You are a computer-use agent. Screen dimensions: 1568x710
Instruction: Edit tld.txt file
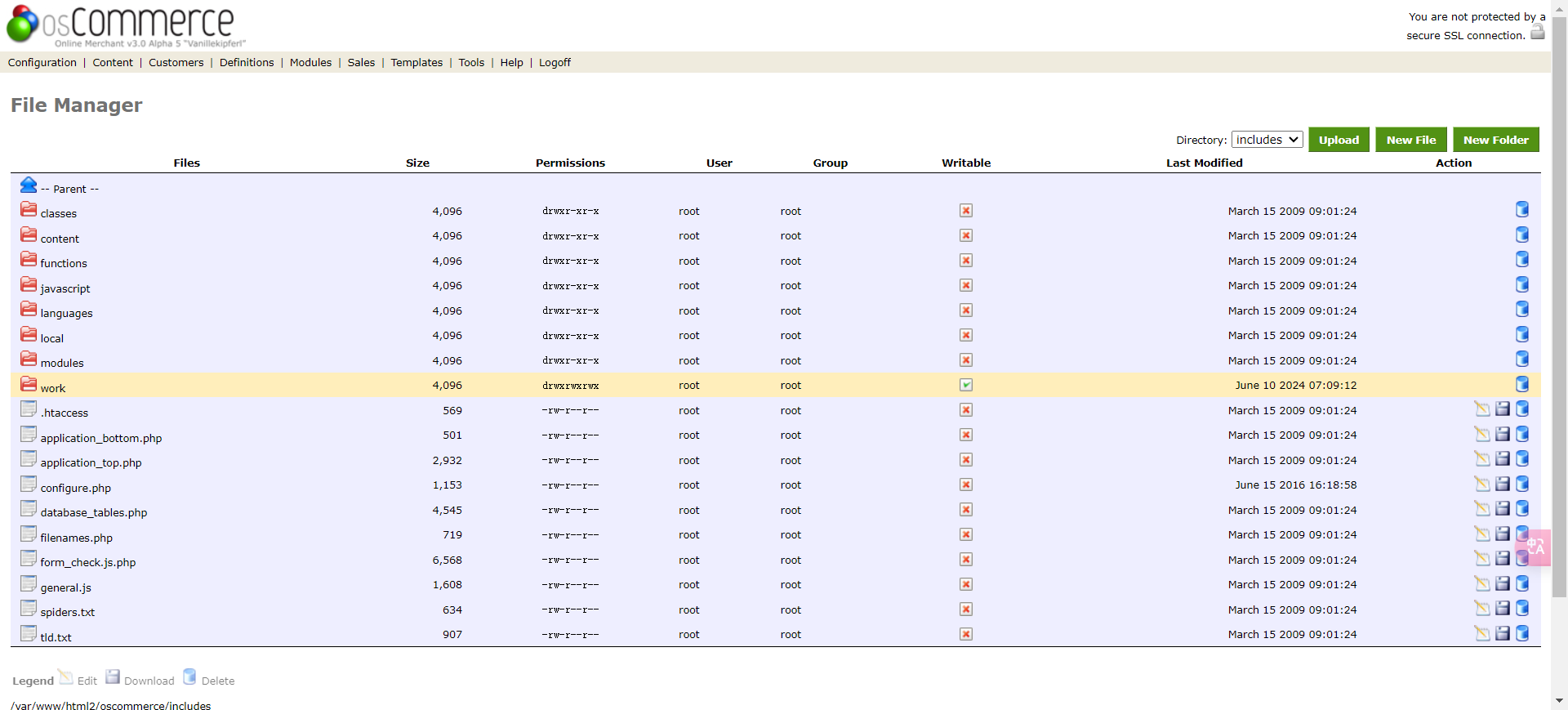(1482, 634)
